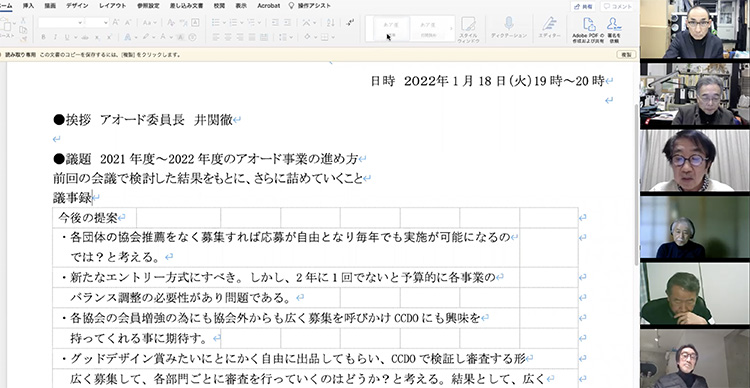Open the 差し込み文書 tab
The image size is (750, 388).
pos(186,6)
